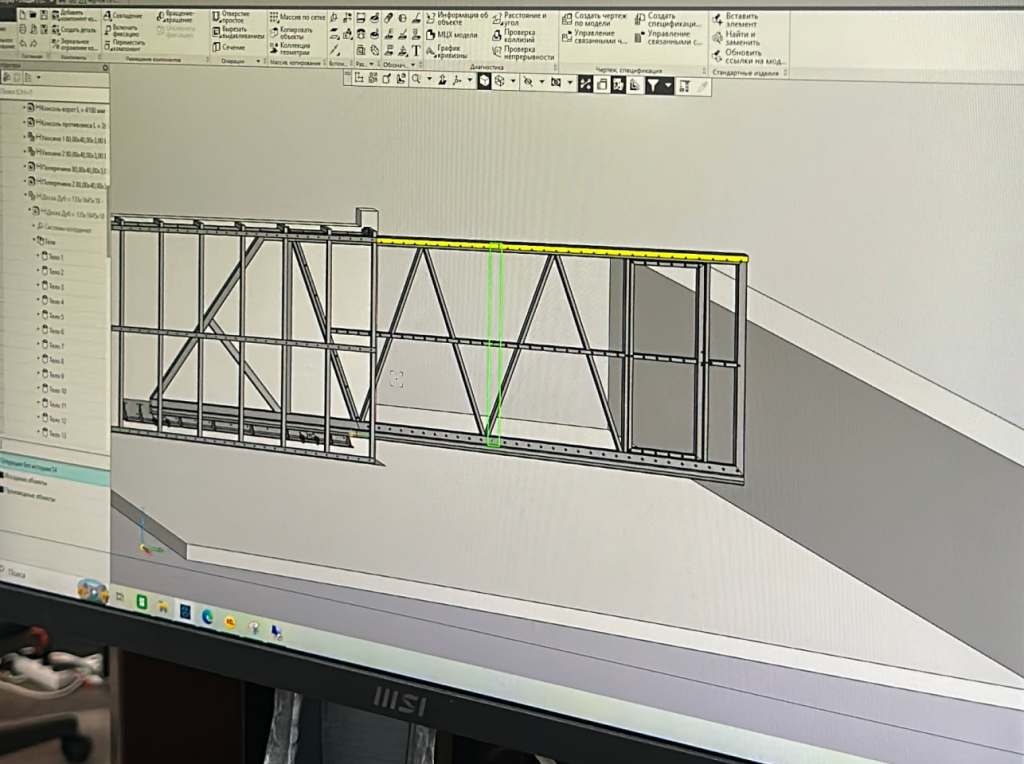Screen dimensions: 1024x764
Task: Open the hide objects dropdown arrow
Action: click(x=541, y=82)
